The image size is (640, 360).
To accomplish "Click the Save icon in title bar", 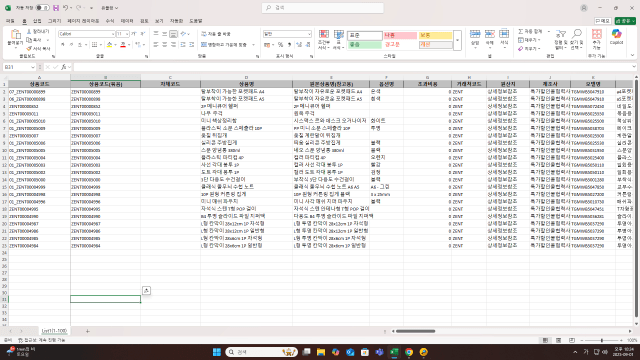I will [x=56, y=8].
